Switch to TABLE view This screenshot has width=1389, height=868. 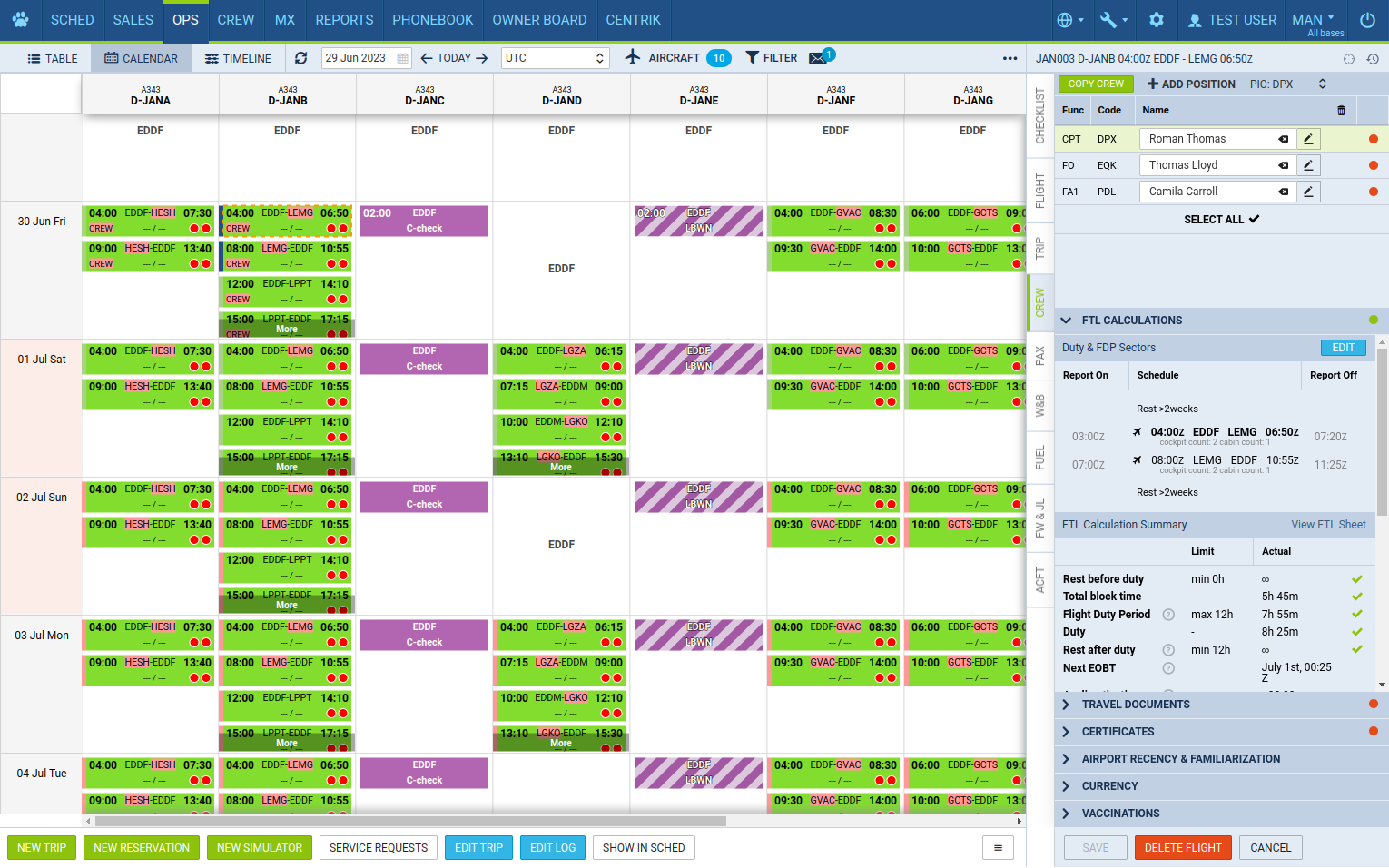(x=53, y=58)
